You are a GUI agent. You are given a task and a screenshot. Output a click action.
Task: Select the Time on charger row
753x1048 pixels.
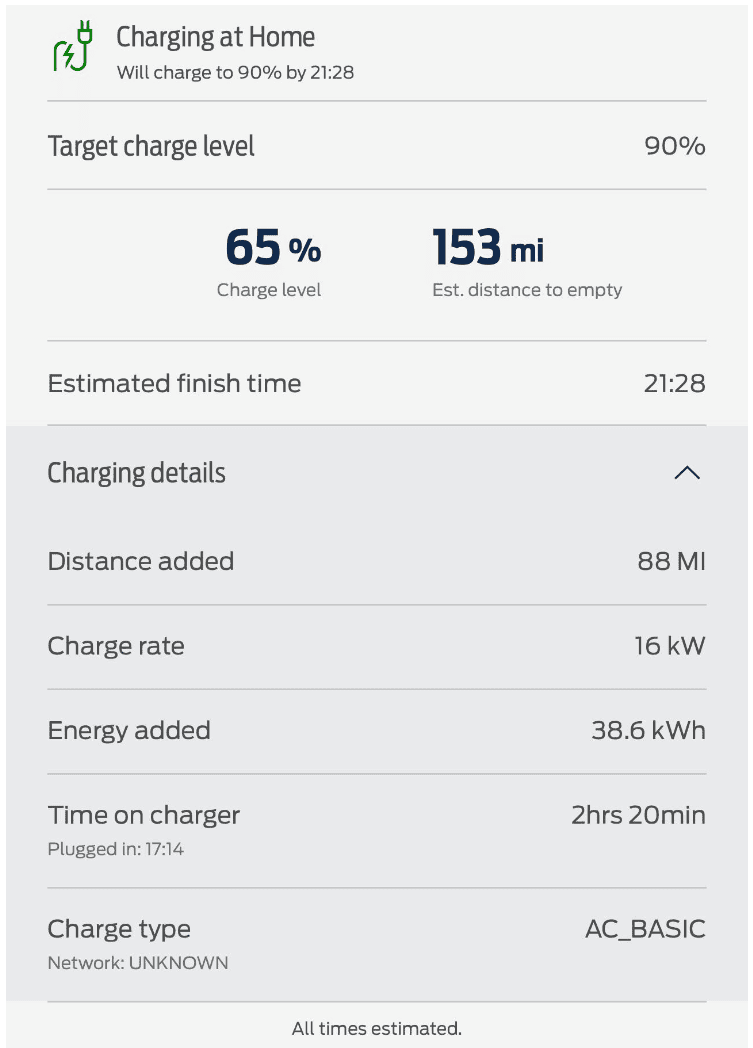point(377,830)
